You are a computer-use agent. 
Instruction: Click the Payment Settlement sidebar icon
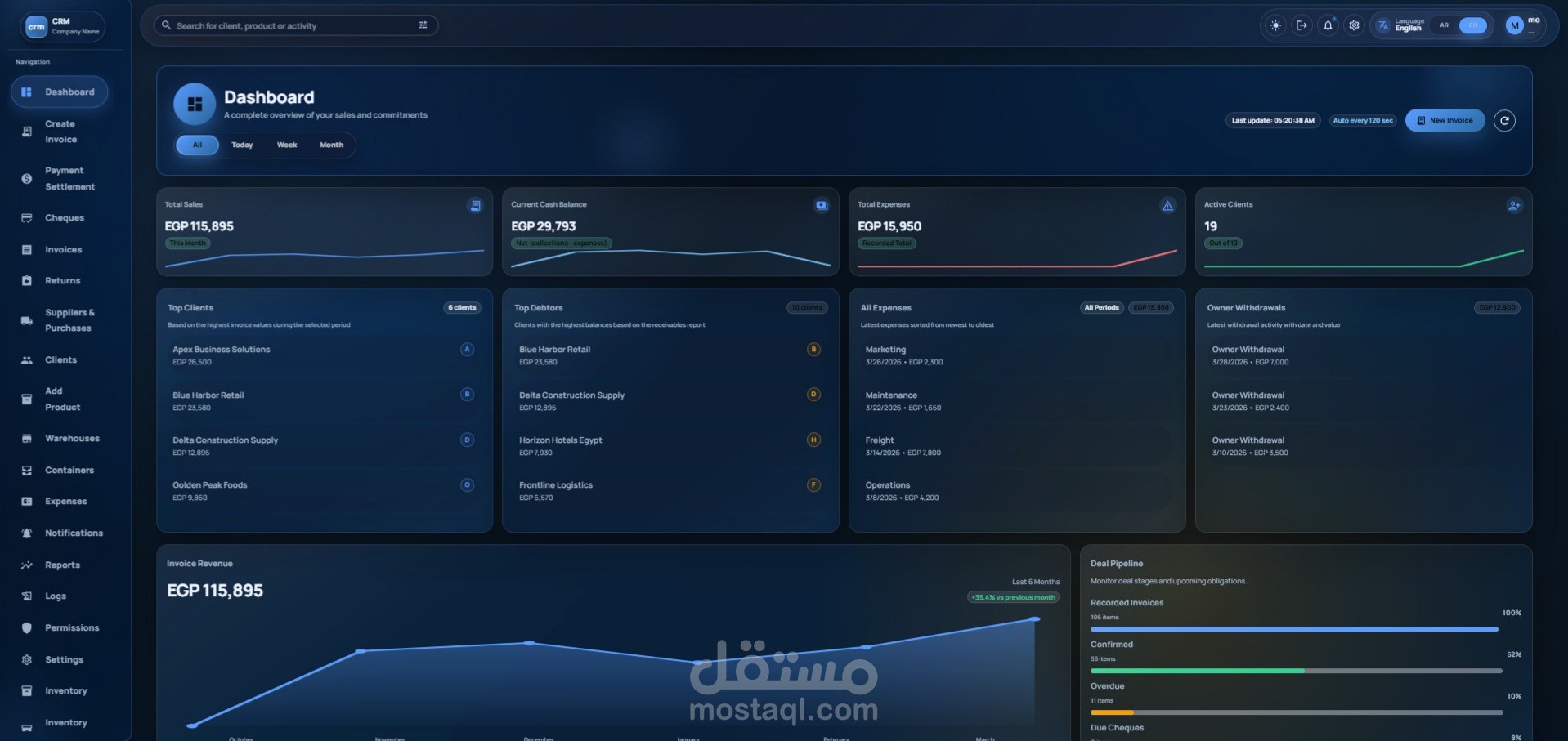point(27,178)
